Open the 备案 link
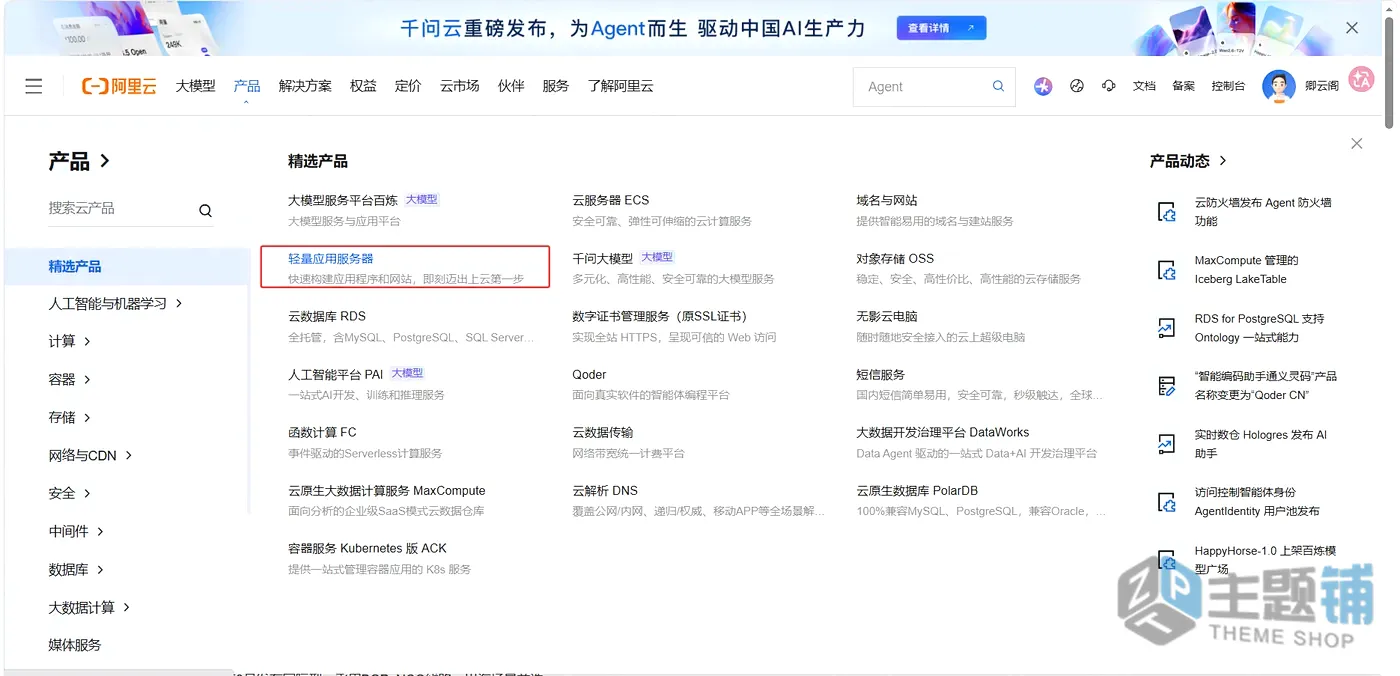Screen dimensions: 1400x676 (1184, 86)
